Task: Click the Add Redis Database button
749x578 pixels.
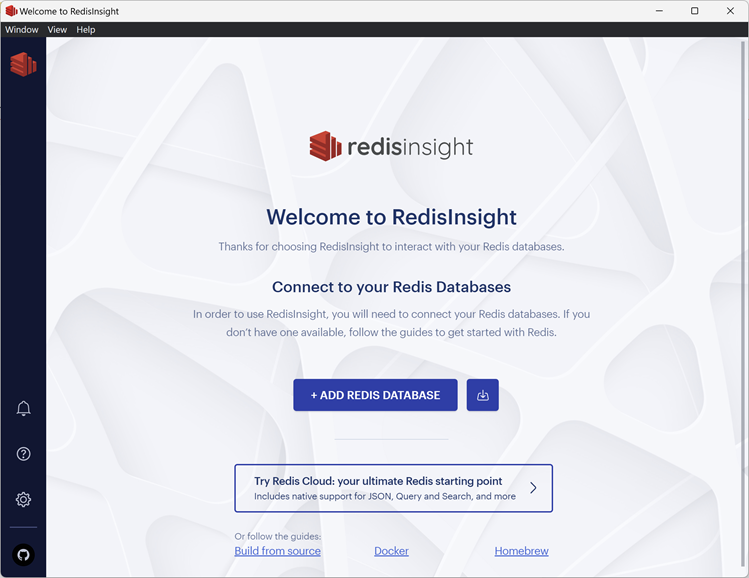Action: click(375, 395)
